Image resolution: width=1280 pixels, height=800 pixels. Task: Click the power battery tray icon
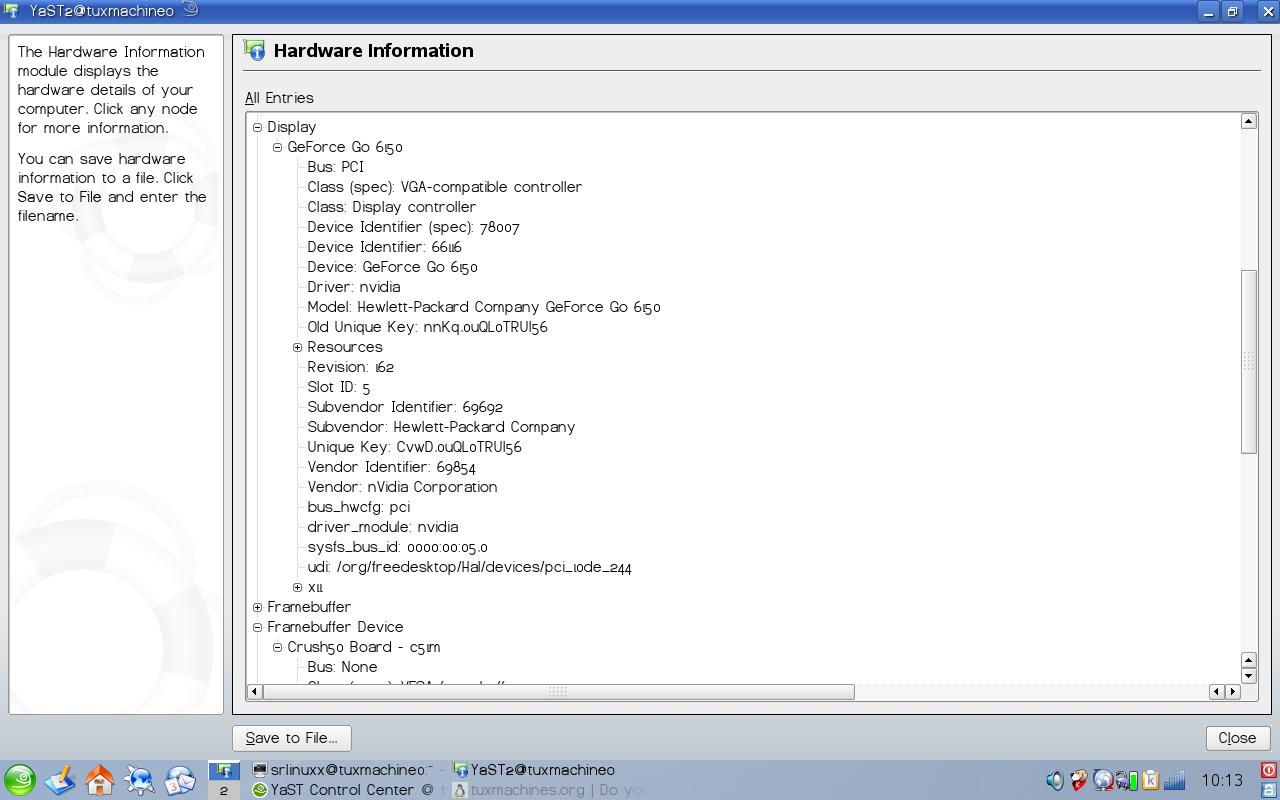(x=1126, y=780)
